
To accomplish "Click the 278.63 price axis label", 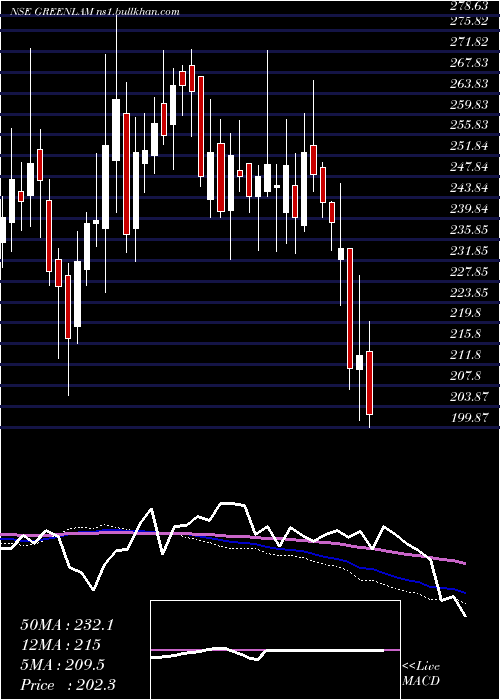I will point(468,6).
